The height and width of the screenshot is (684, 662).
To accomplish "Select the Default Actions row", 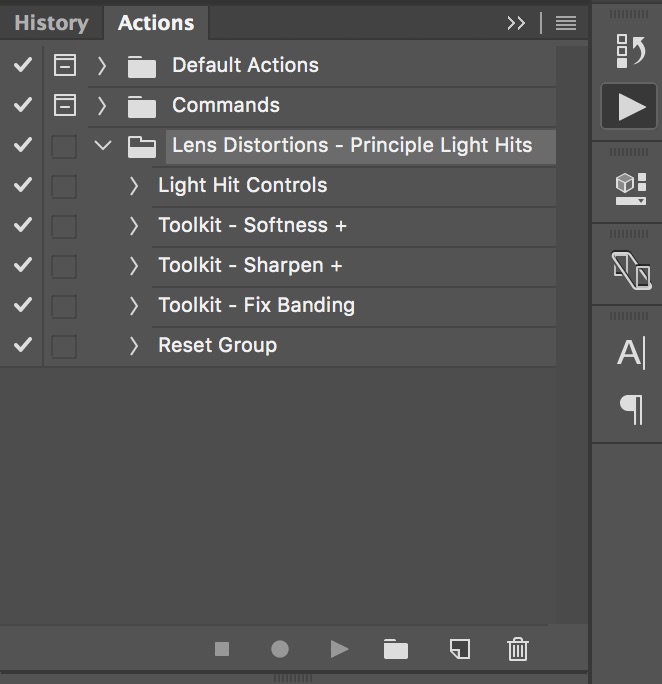I will click(x=322, y=65).
